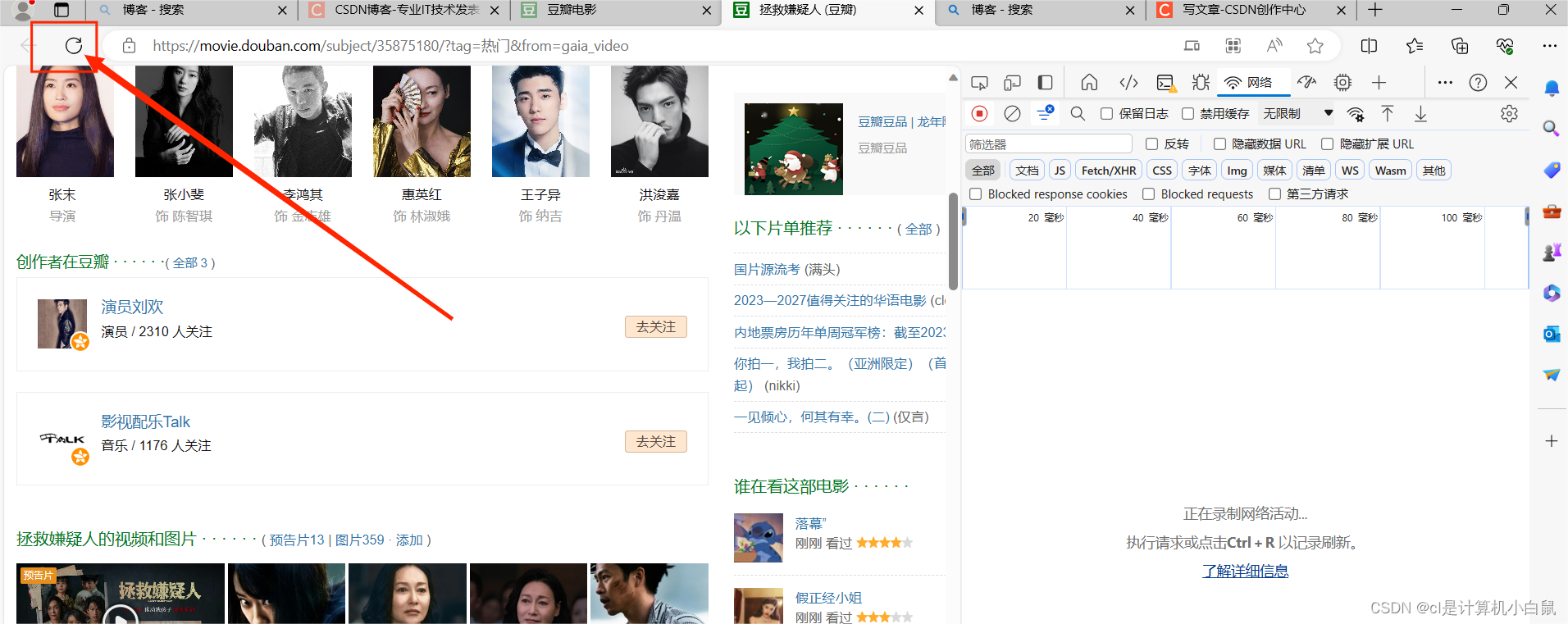1568x624 pixels.
Task: Open network conditions wifi gear icon
Action: click(x=1356, y=114)
